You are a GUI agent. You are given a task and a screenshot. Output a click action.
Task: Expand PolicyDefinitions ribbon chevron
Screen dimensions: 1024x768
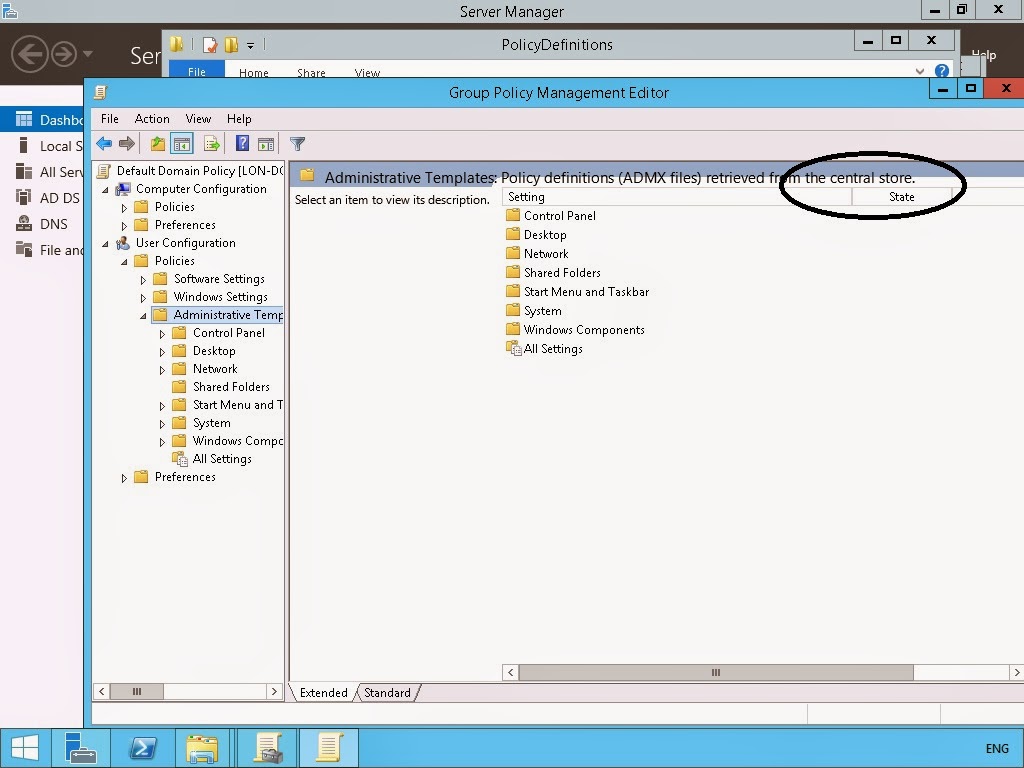(920, 71)
